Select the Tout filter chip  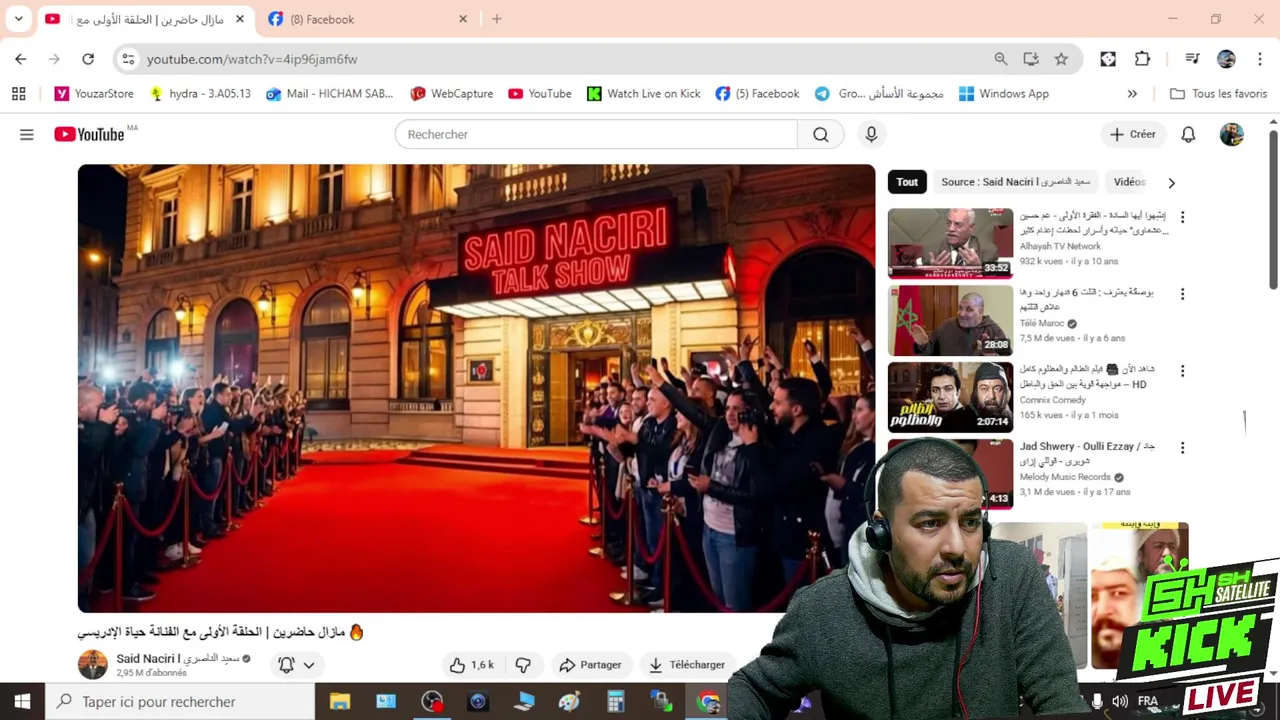coord(907,182)
